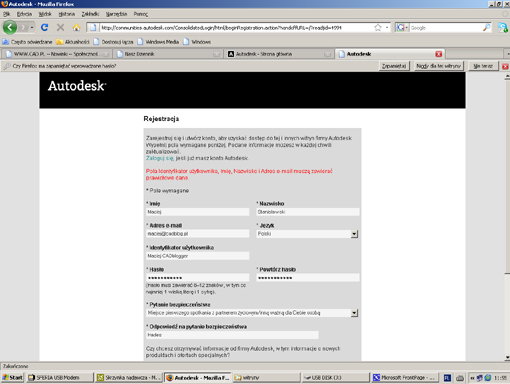Open the Windows Start menu

13,378
